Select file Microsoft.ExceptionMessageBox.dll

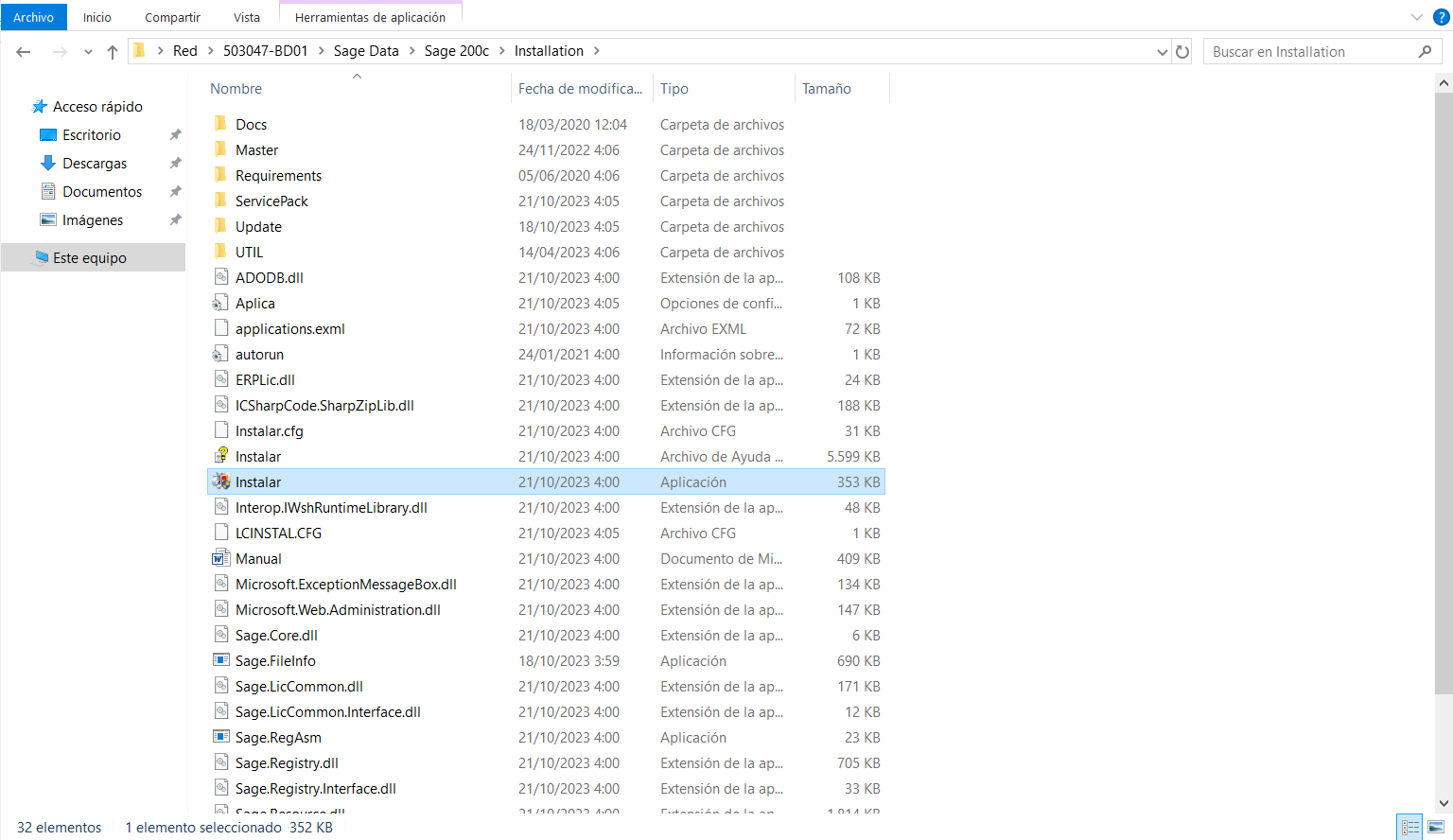(x=346, y=584)
